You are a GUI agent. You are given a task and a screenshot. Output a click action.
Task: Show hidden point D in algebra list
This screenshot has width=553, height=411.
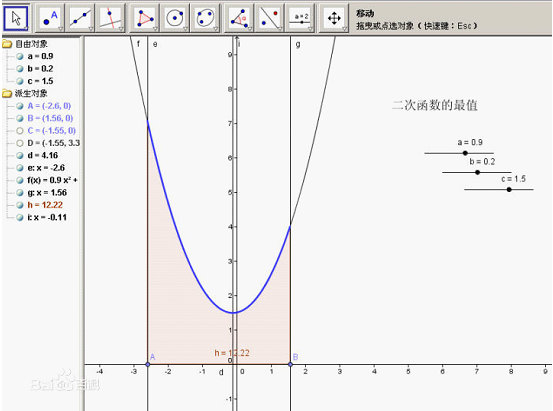point(20,143)
